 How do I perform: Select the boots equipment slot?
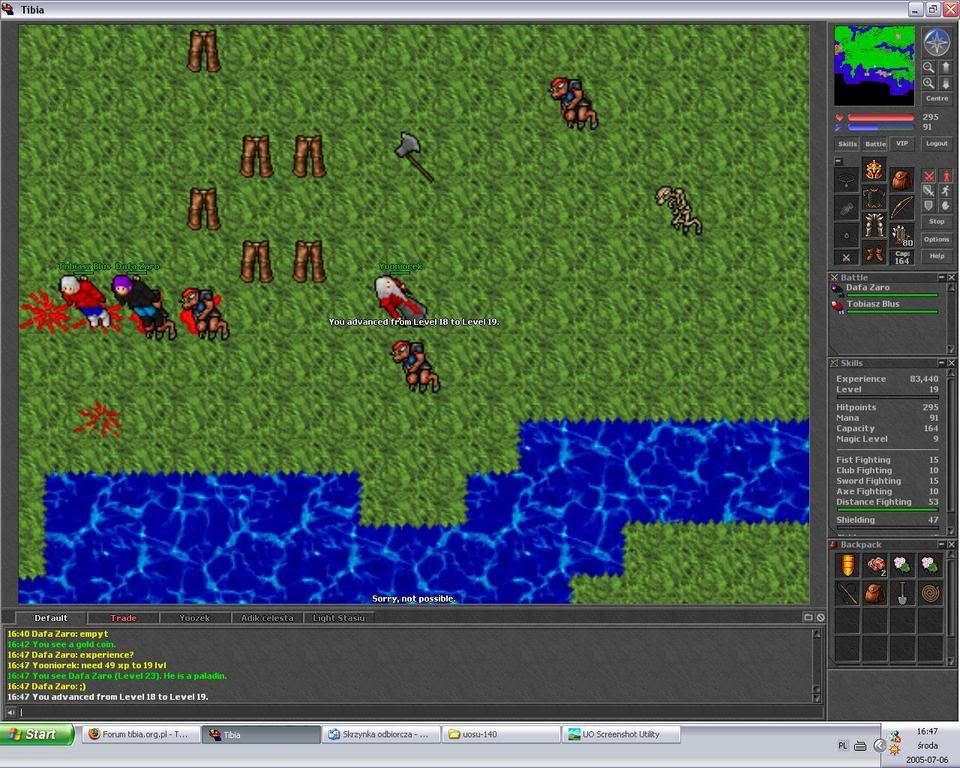coord(874,254)
